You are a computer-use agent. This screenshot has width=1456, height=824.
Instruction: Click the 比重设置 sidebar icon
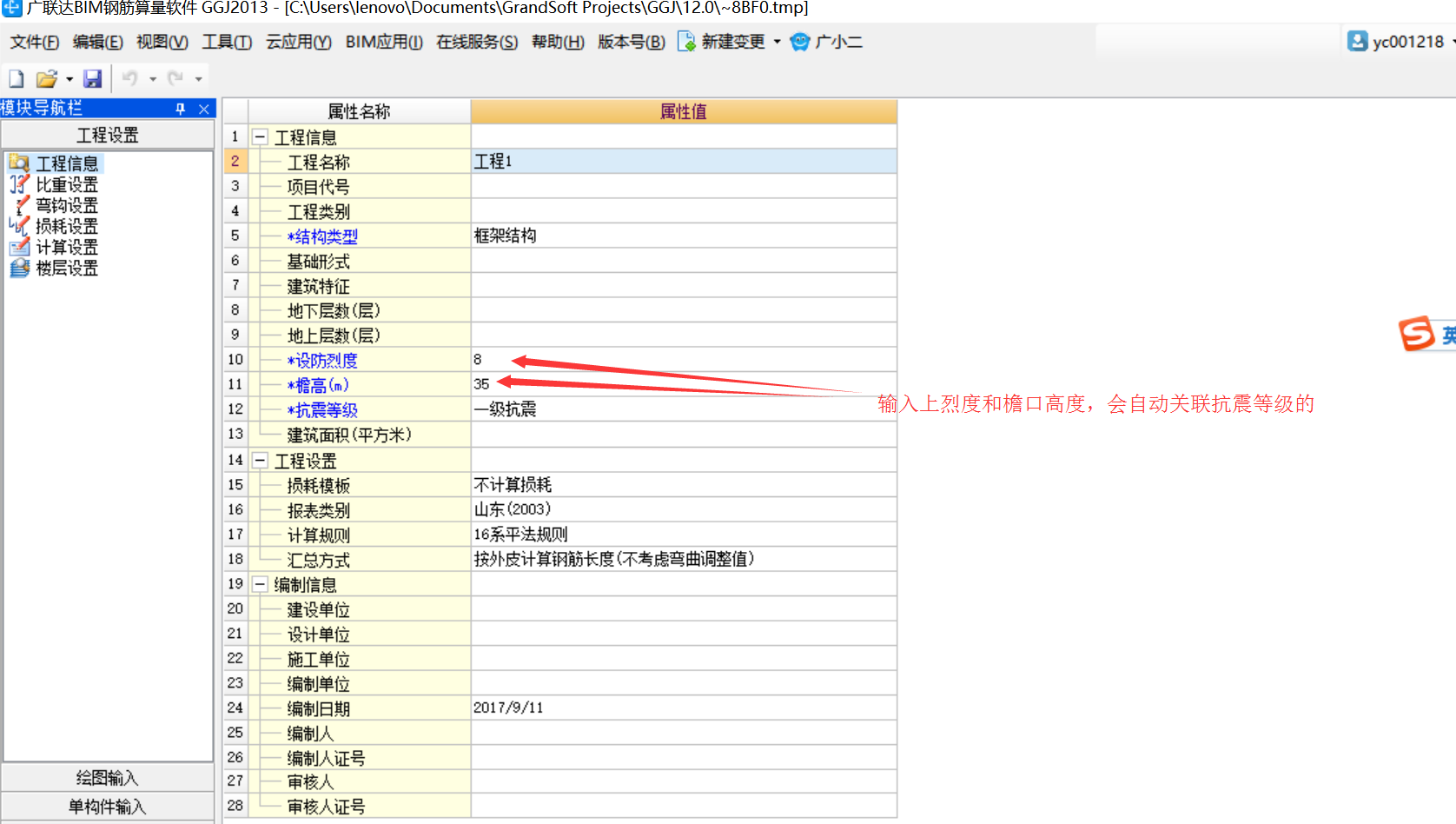pos(19,183)
